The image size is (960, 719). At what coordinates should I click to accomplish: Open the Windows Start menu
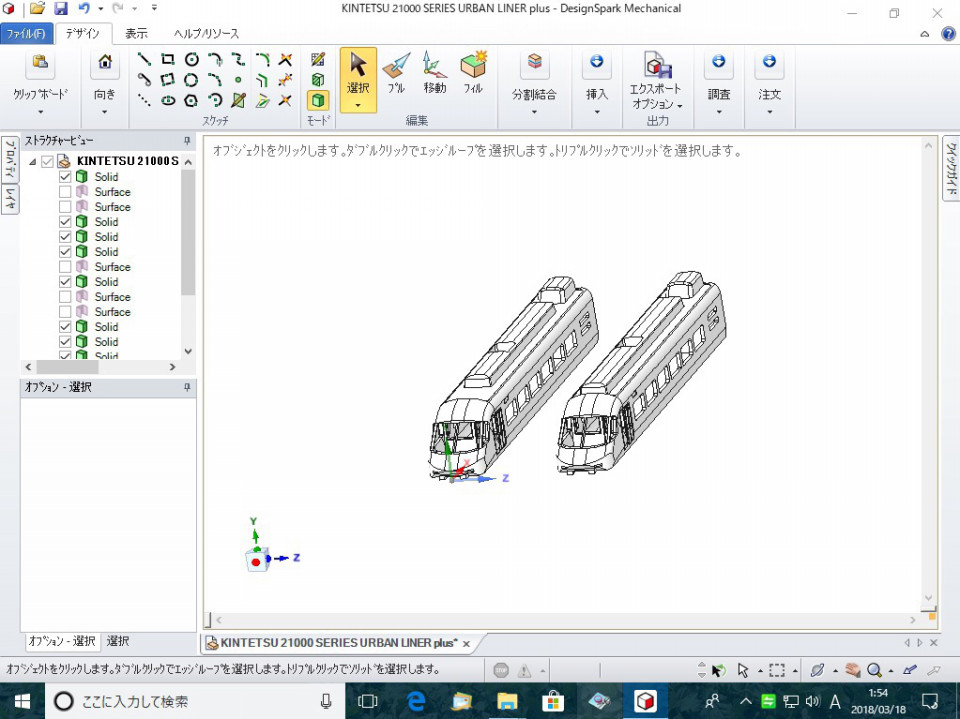point(22,701)
